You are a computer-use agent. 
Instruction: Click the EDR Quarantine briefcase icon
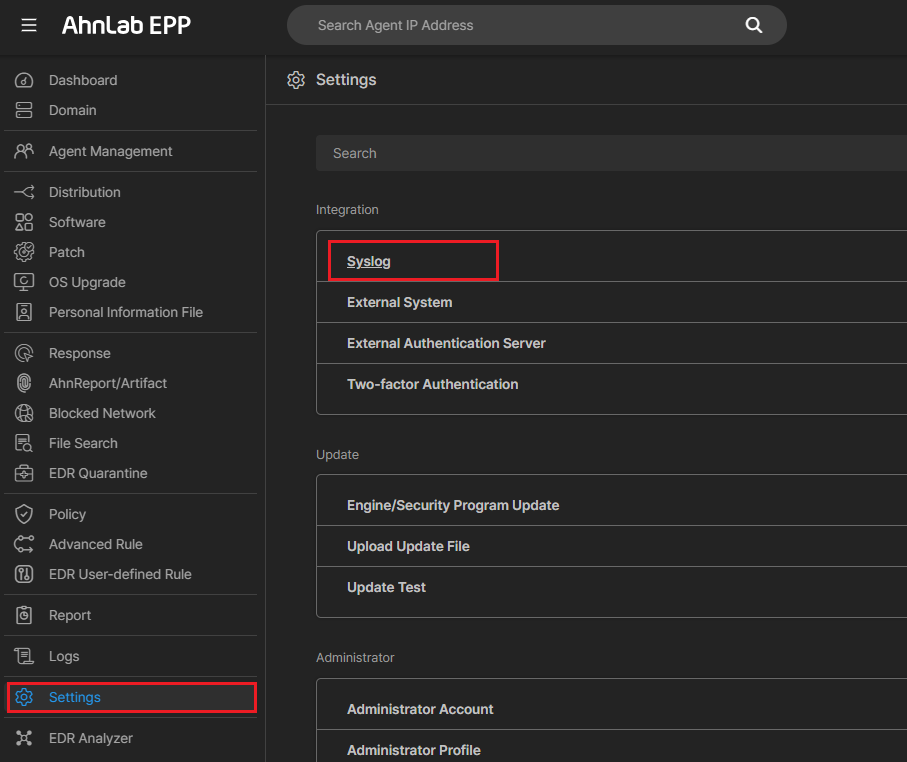[24, 473]
